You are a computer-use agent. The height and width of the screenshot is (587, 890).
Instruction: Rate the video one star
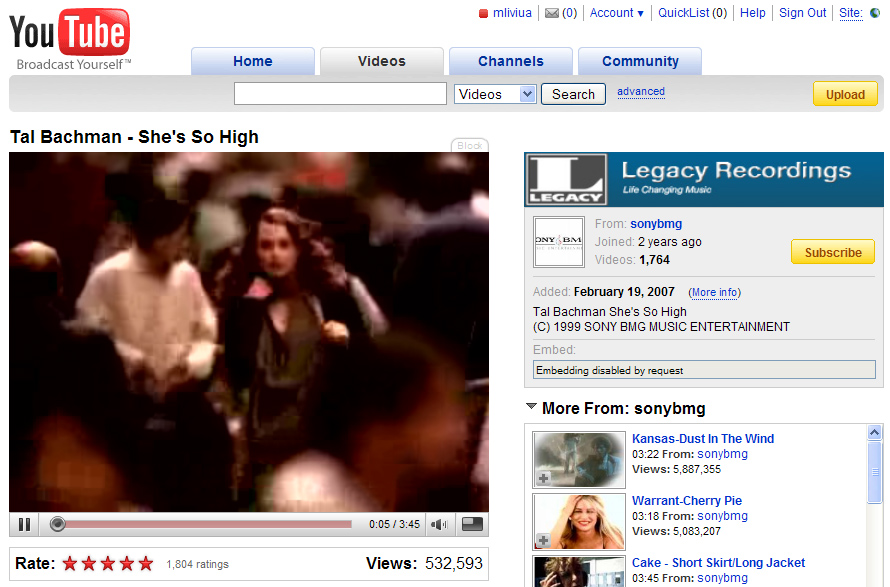pyautogui.click(x=70, y=564)
